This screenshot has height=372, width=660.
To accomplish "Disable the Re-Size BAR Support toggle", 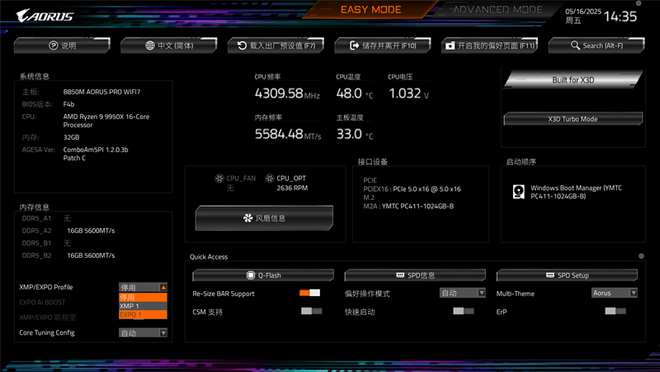I will [x=310, y=293].
